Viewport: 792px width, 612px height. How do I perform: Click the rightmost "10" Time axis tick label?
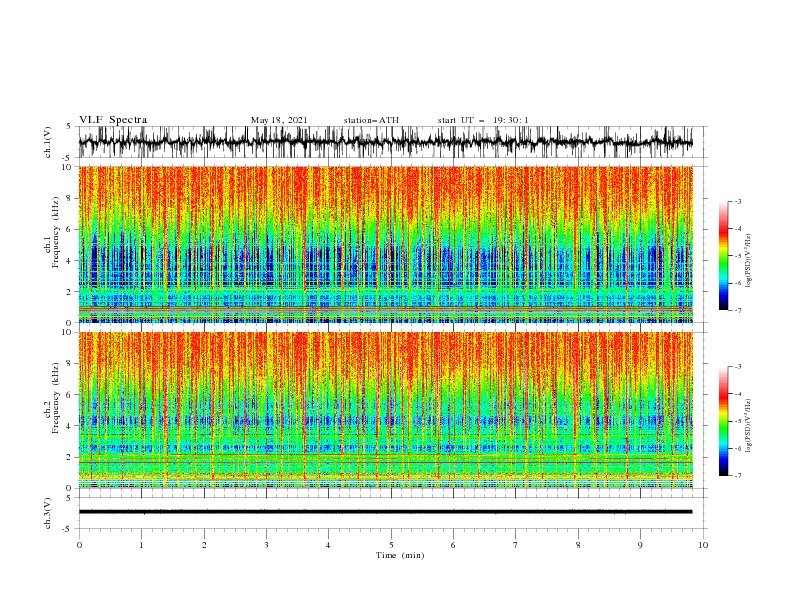click(x=703, y=545)
